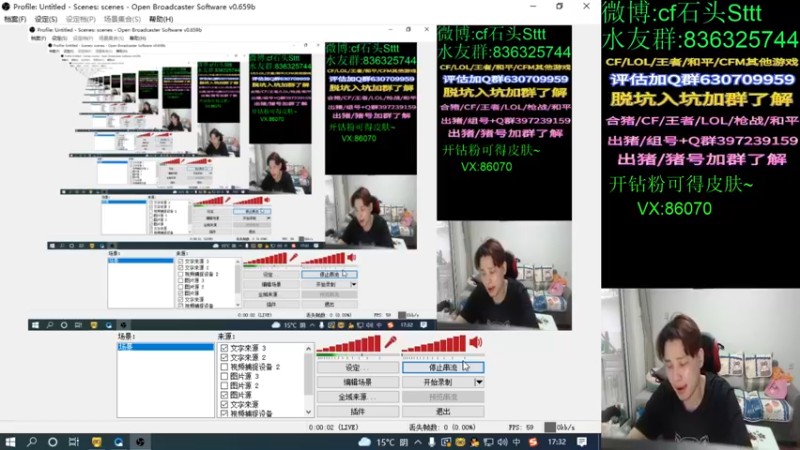Open the weather cloud 15°C widget

(x=383, y=442)
